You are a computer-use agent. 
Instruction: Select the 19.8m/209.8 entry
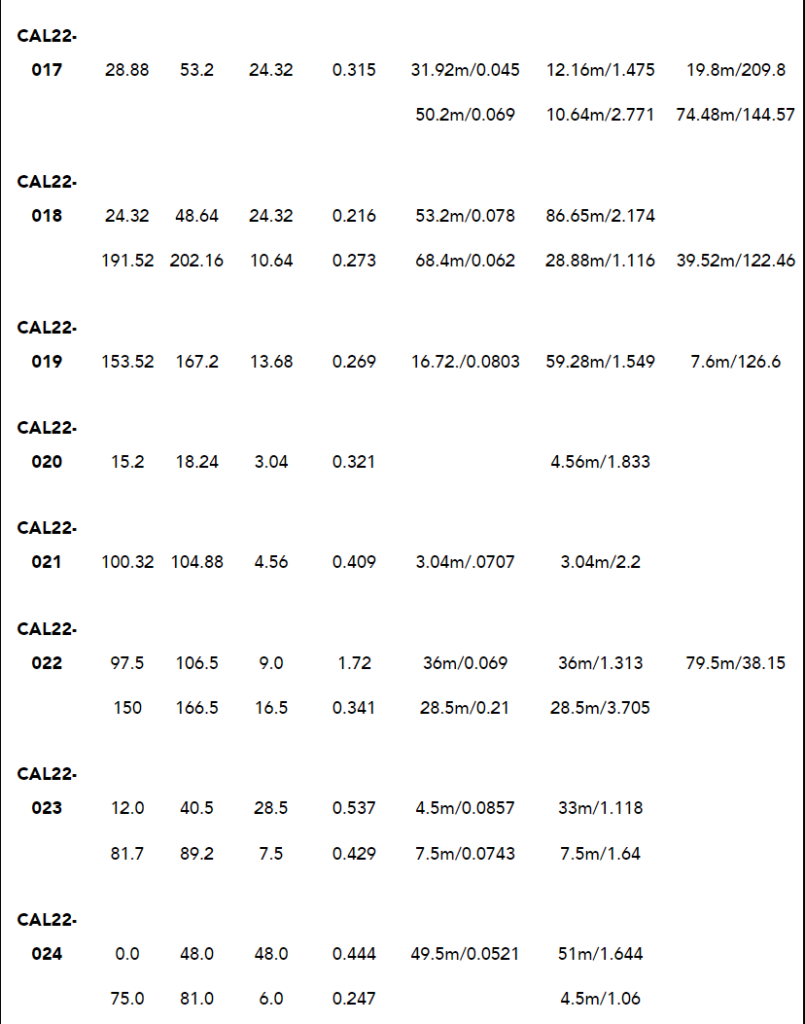pyautogui.click(x=736, y=70)
